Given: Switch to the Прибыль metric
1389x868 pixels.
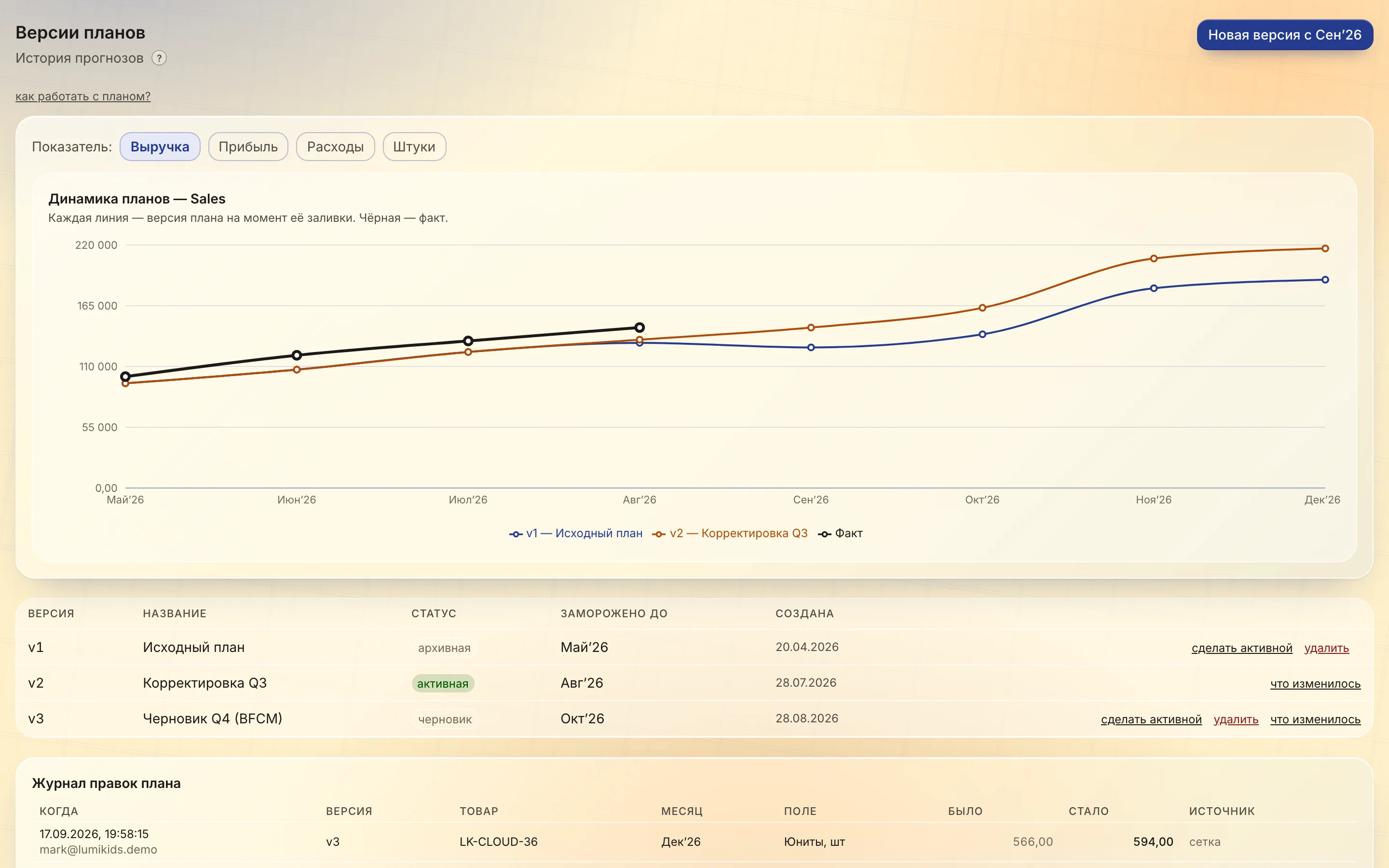Looking at the screenshot, I should tap(248, 147).
